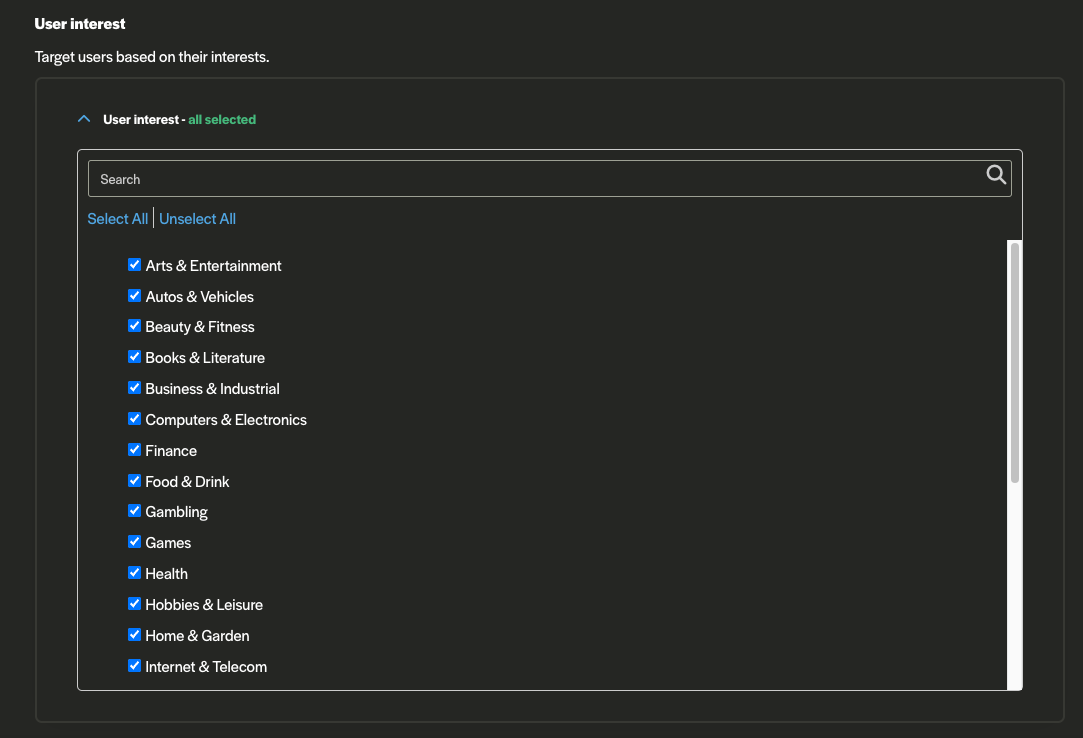Collapse the User interest section chevron

click(x=84, y=119)
